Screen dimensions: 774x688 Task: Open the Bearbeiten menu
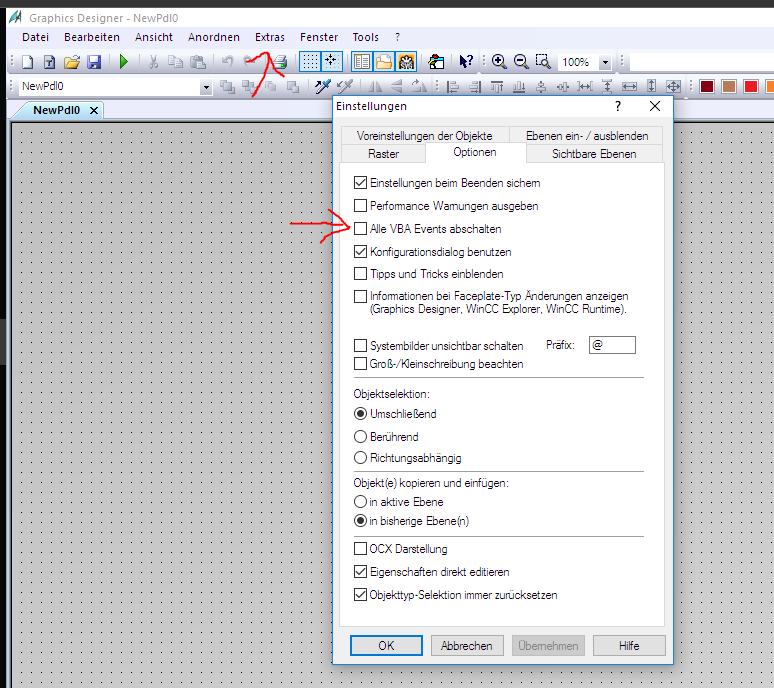coord(92,37)
